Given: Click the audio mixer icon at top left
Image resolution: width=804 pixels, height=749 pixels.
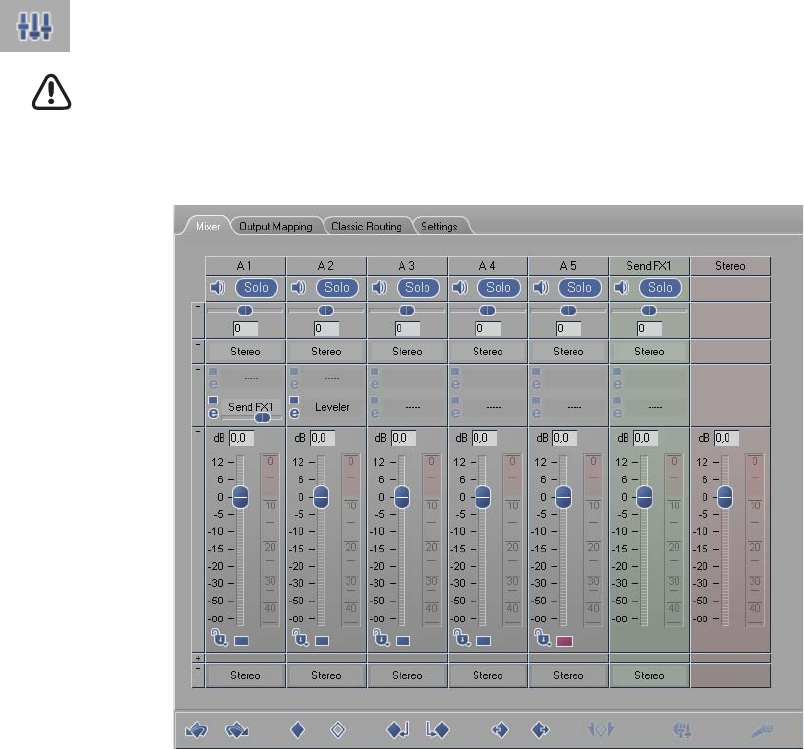Looking at the screenshot, I should click(35, 26).
